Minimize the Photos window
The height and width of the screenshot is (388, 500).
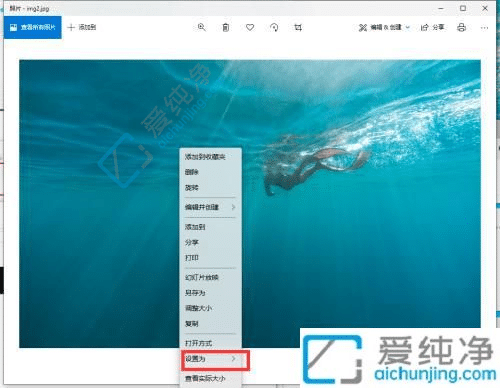pyautogui.click(x=441, y=8)
